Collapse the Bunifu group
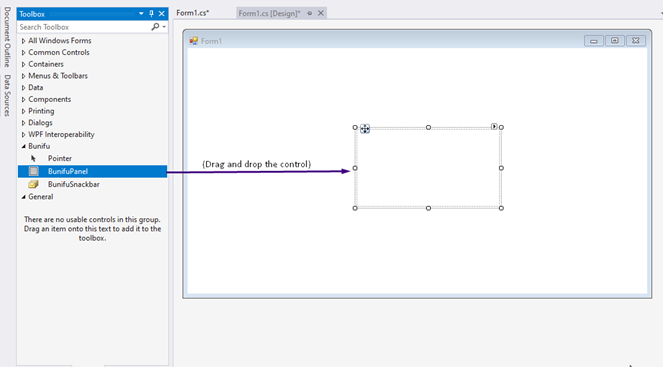Screen dimensions: 663x367 [24, 146]
